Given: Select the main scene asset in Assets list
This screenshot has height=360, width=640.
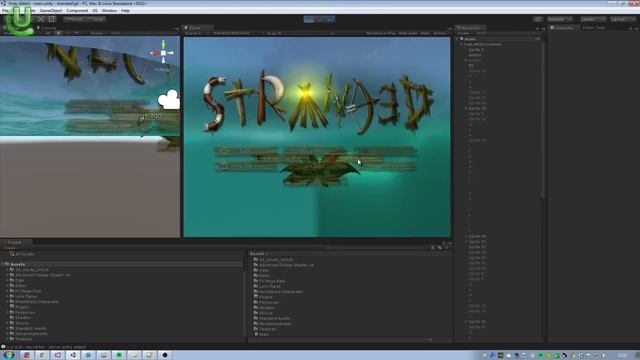Looking at the screenshot, I should pyautogui.click(x=264, y=334).
